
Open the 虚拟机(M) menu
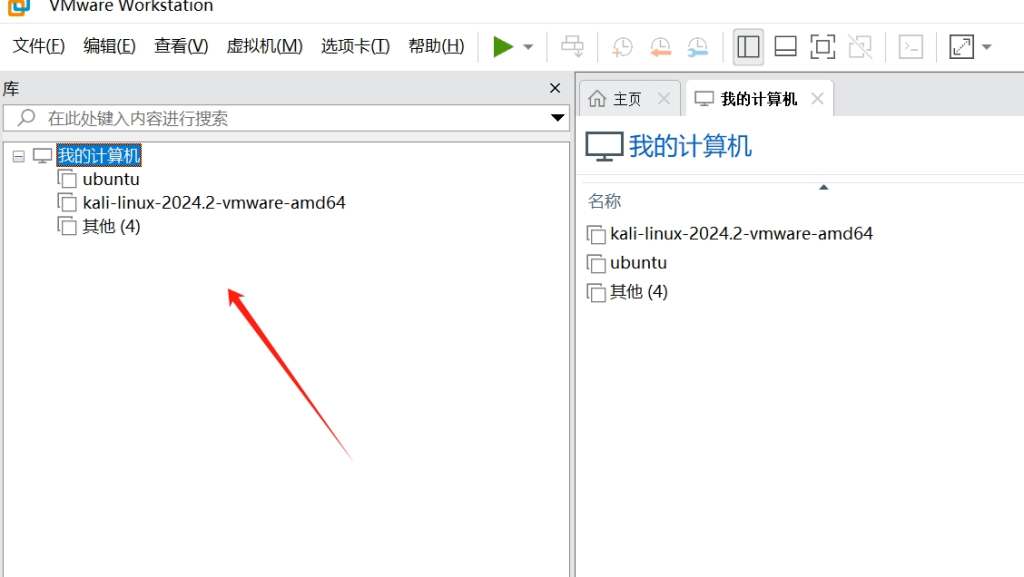coord(264,46)
